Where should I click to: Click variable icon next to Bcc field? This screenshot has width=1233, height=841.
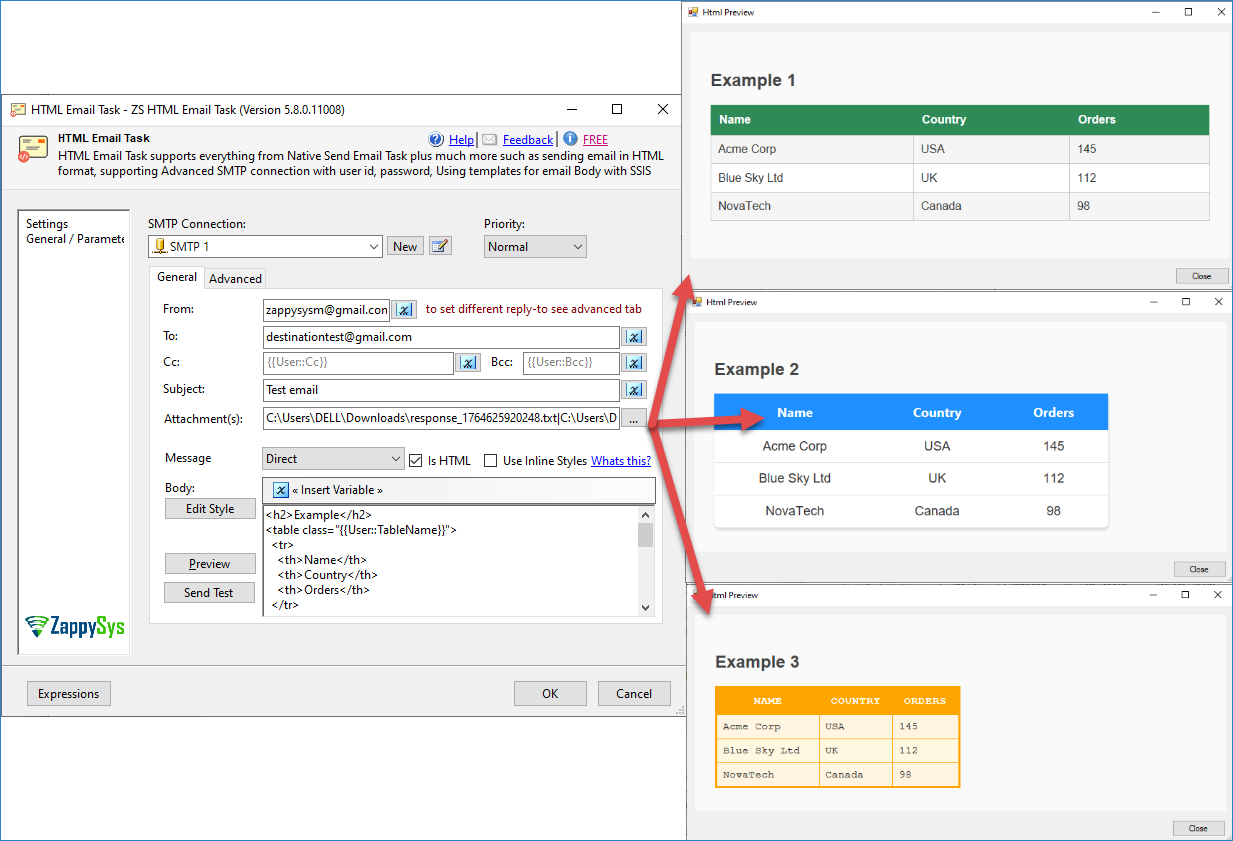point(634,363)
